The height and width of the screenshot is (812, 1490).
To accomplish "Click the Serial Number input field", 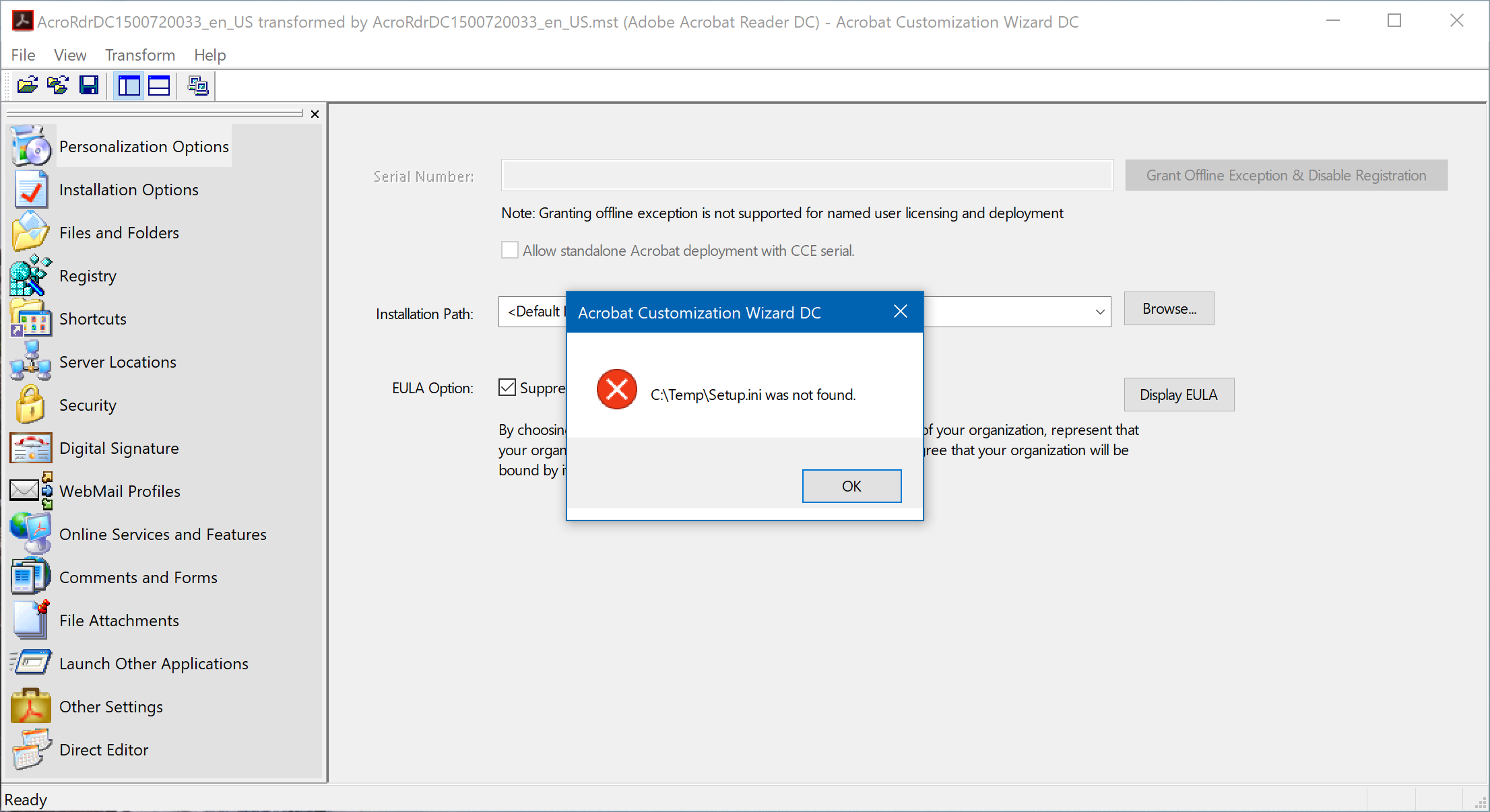I will click(805, 175).
